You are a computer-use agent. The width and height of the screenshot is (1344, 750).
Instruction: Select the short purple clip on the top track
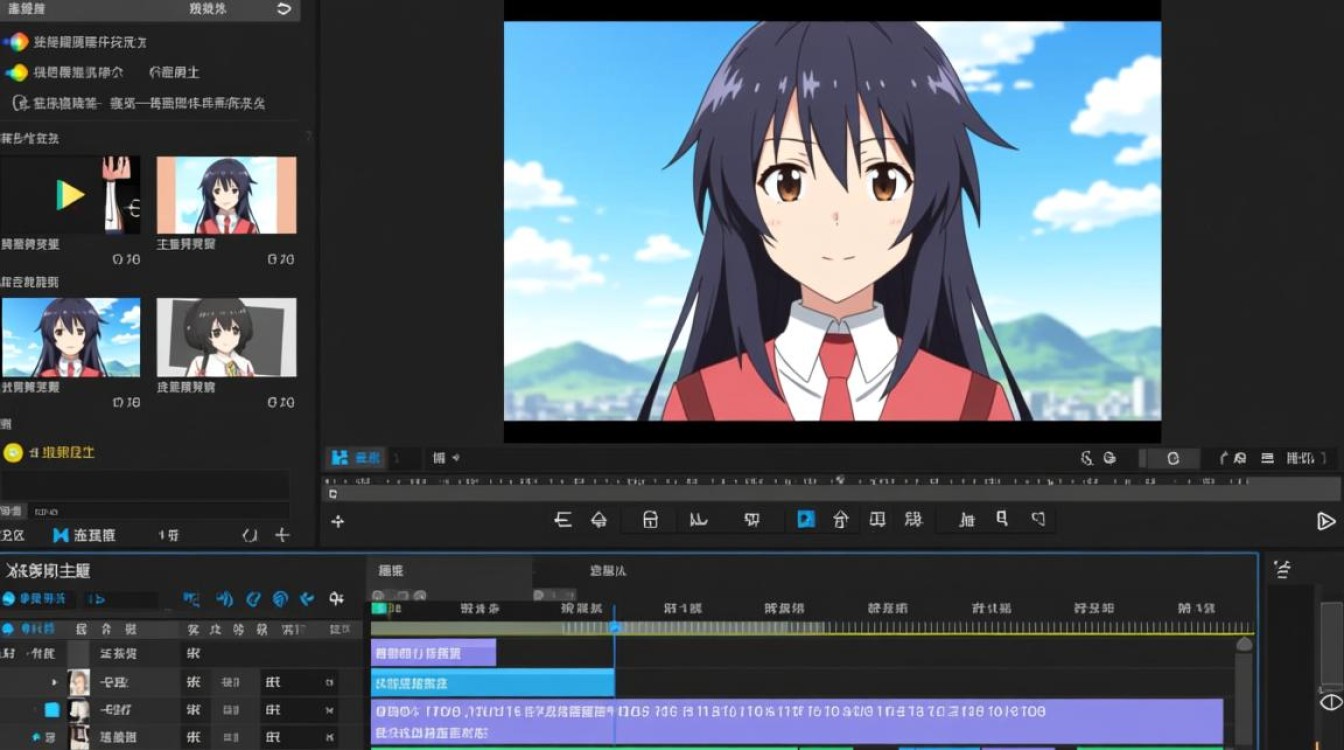pyautogui.click(x=433, y=653)
